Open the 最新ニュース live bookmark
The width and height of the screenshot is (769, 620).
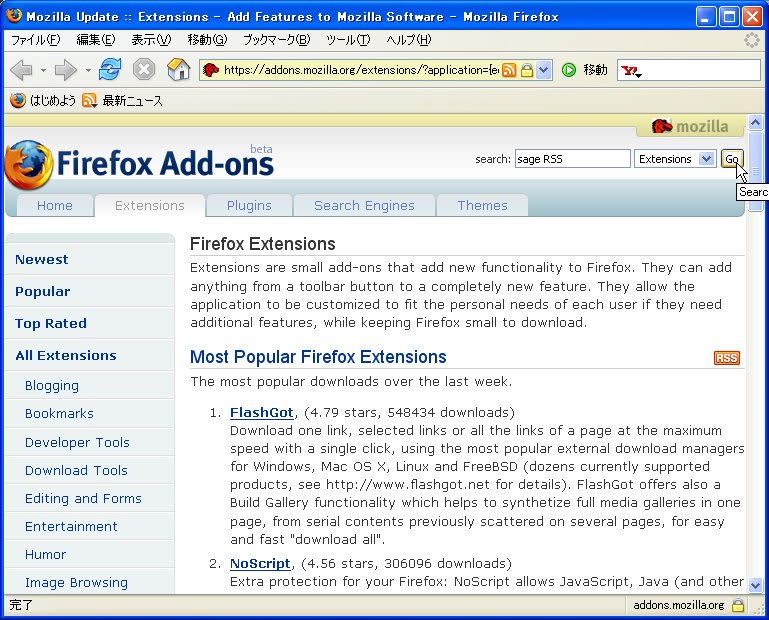point(123,101)
